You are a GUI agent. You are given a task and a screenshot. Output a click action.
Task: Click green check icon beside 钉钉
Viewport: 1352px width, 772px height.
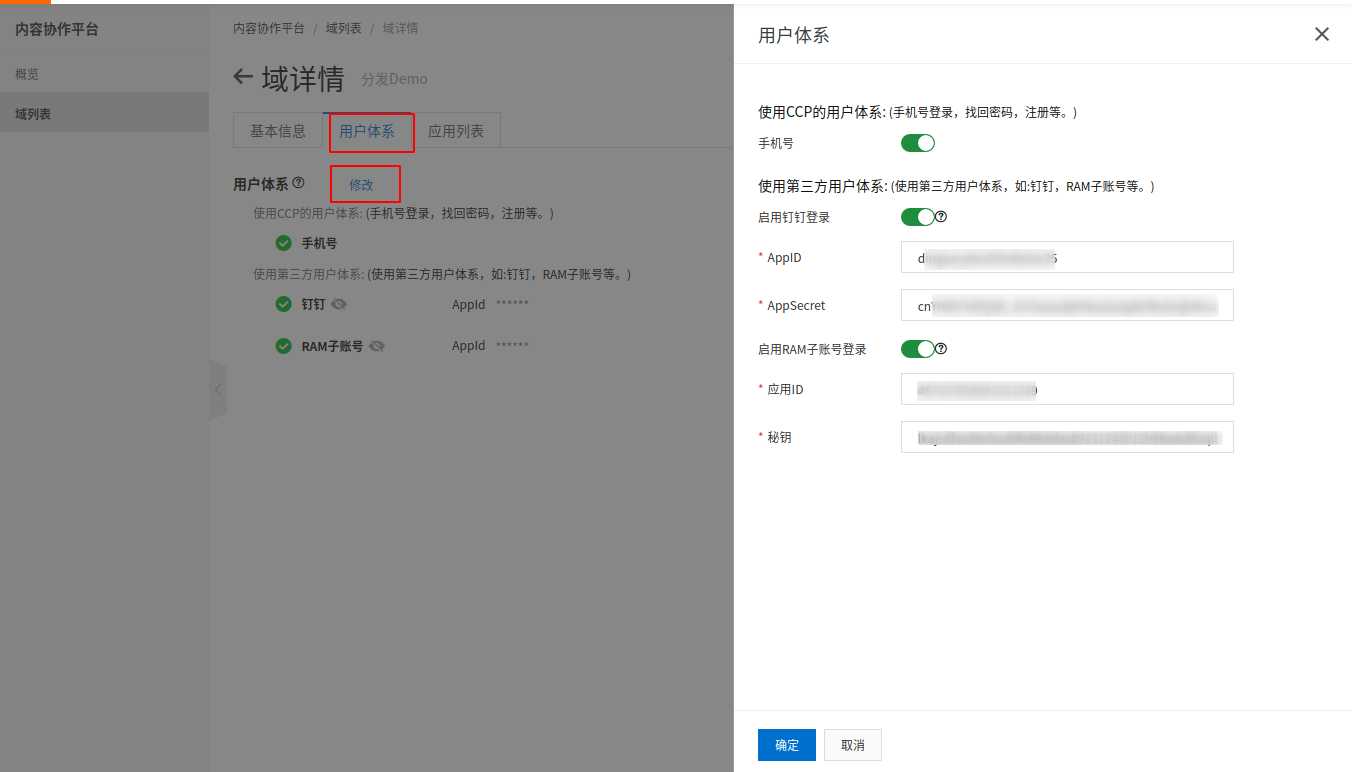(283, 304)
